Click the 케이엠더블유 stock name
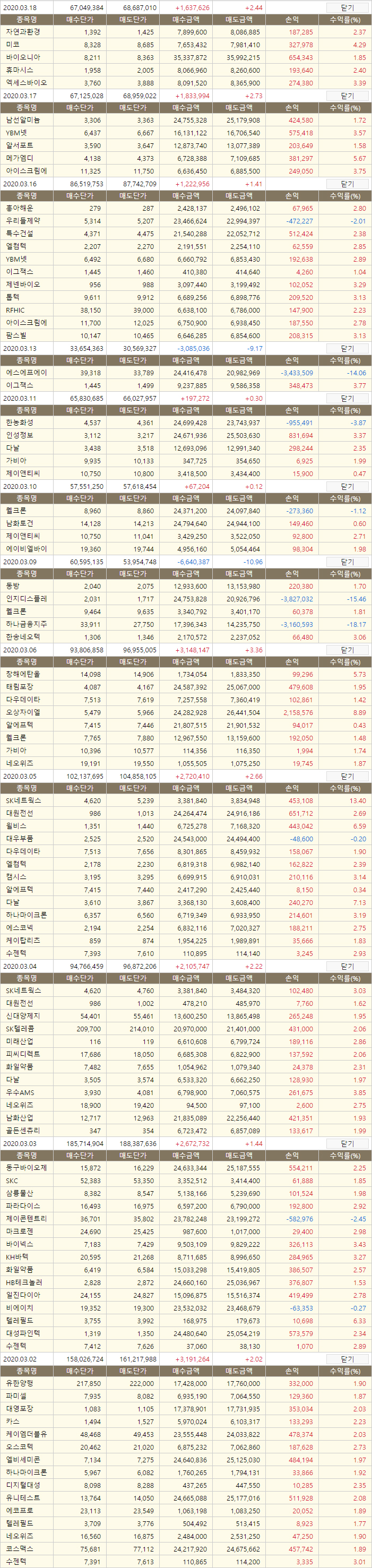 (26, 1434)
